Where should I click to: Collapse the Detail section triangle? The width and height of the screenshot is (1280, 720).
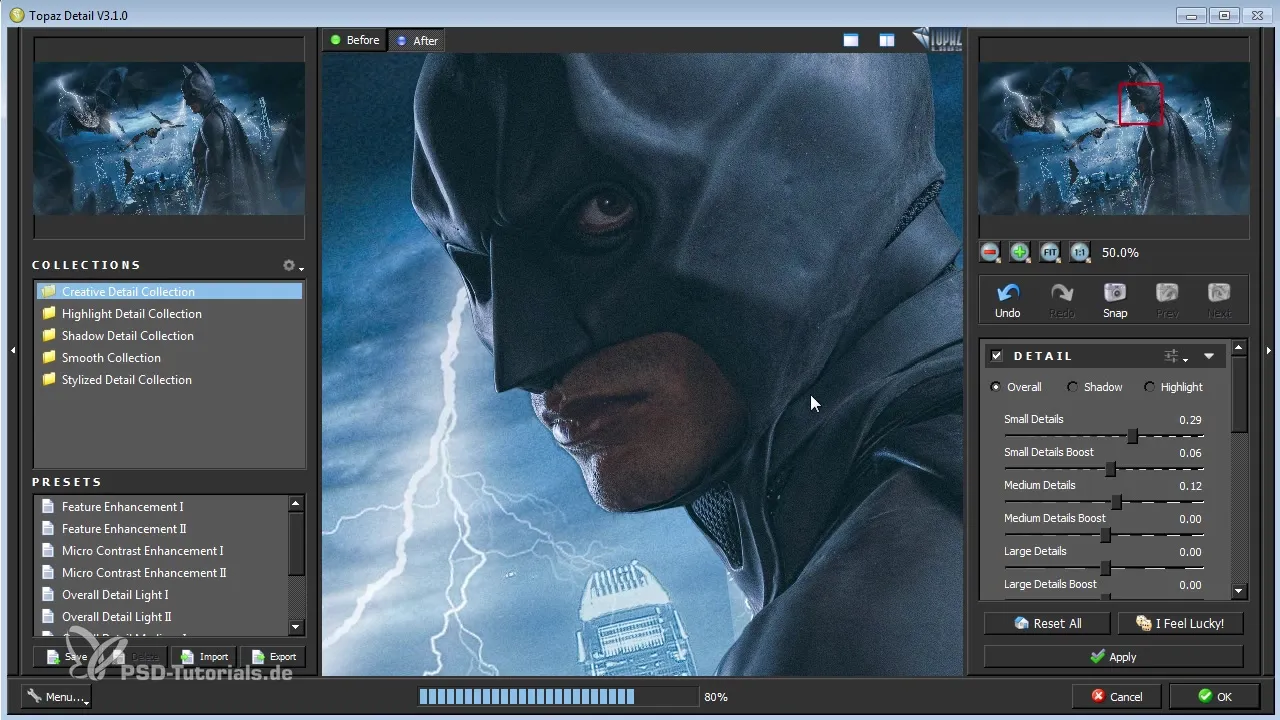pos(1209,356)
